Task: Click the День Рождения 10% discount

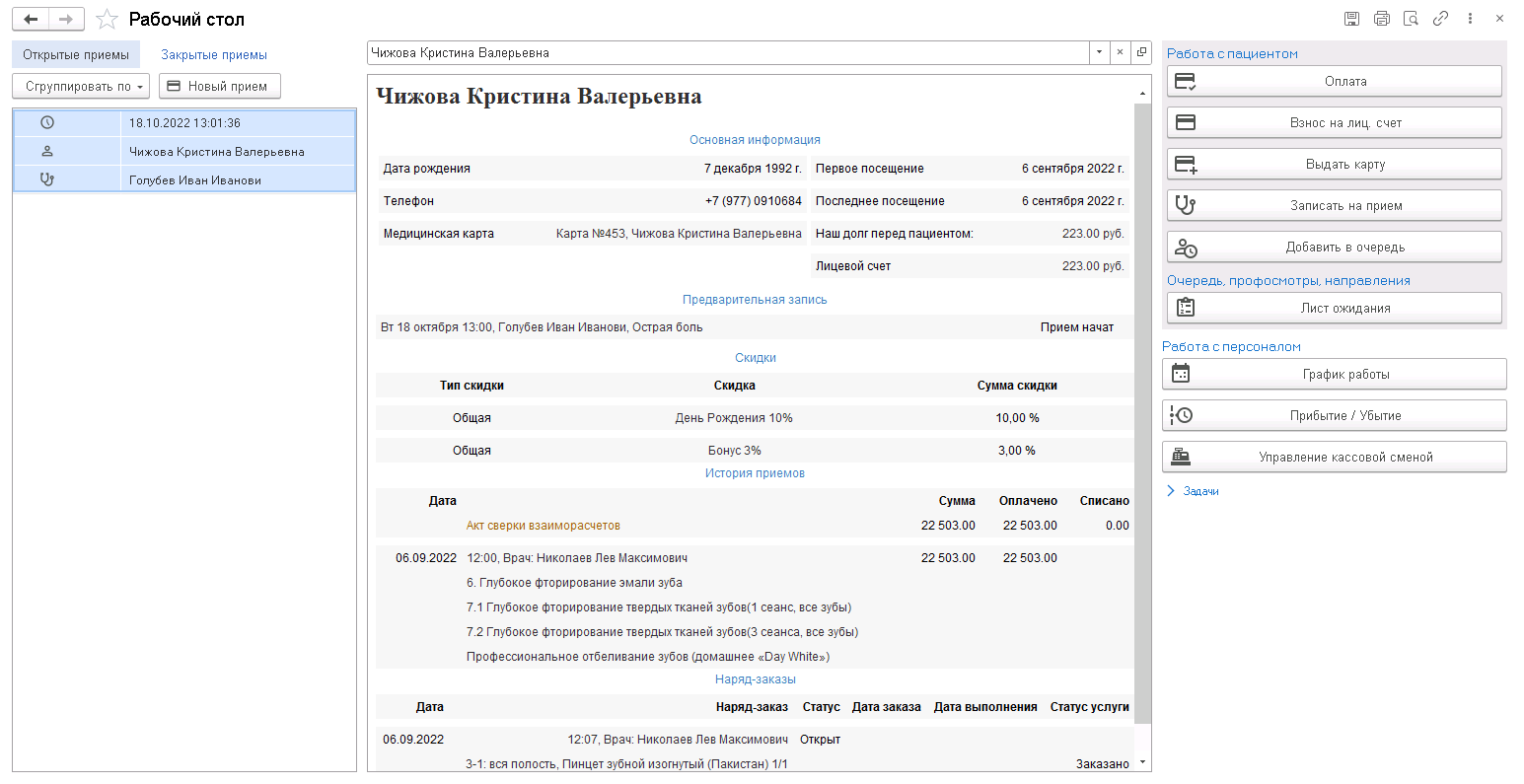Action: tap(734, 418)
